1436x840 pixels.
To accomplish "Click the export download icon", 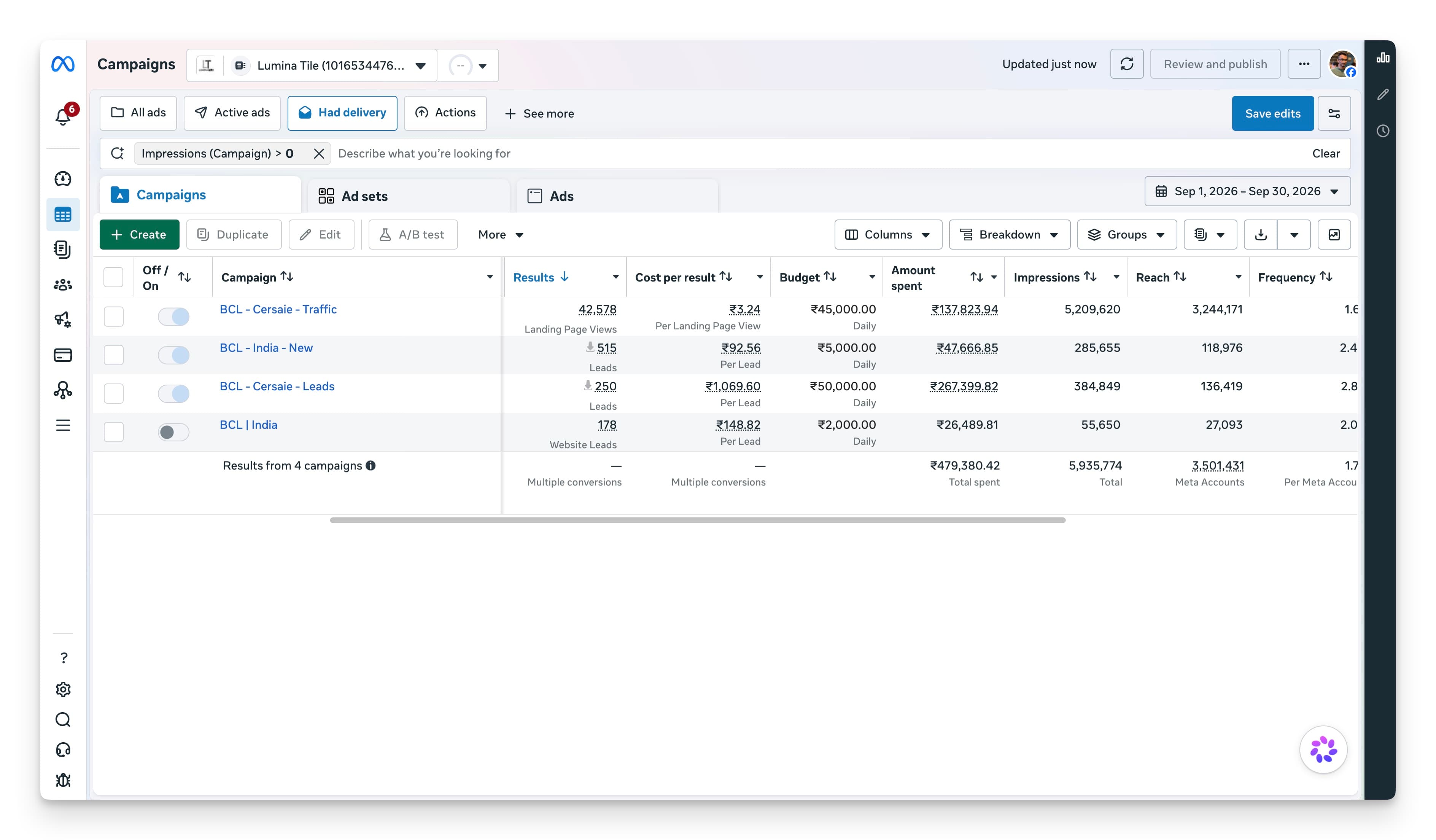I will pyautogui.click(x=1261, y=234).
